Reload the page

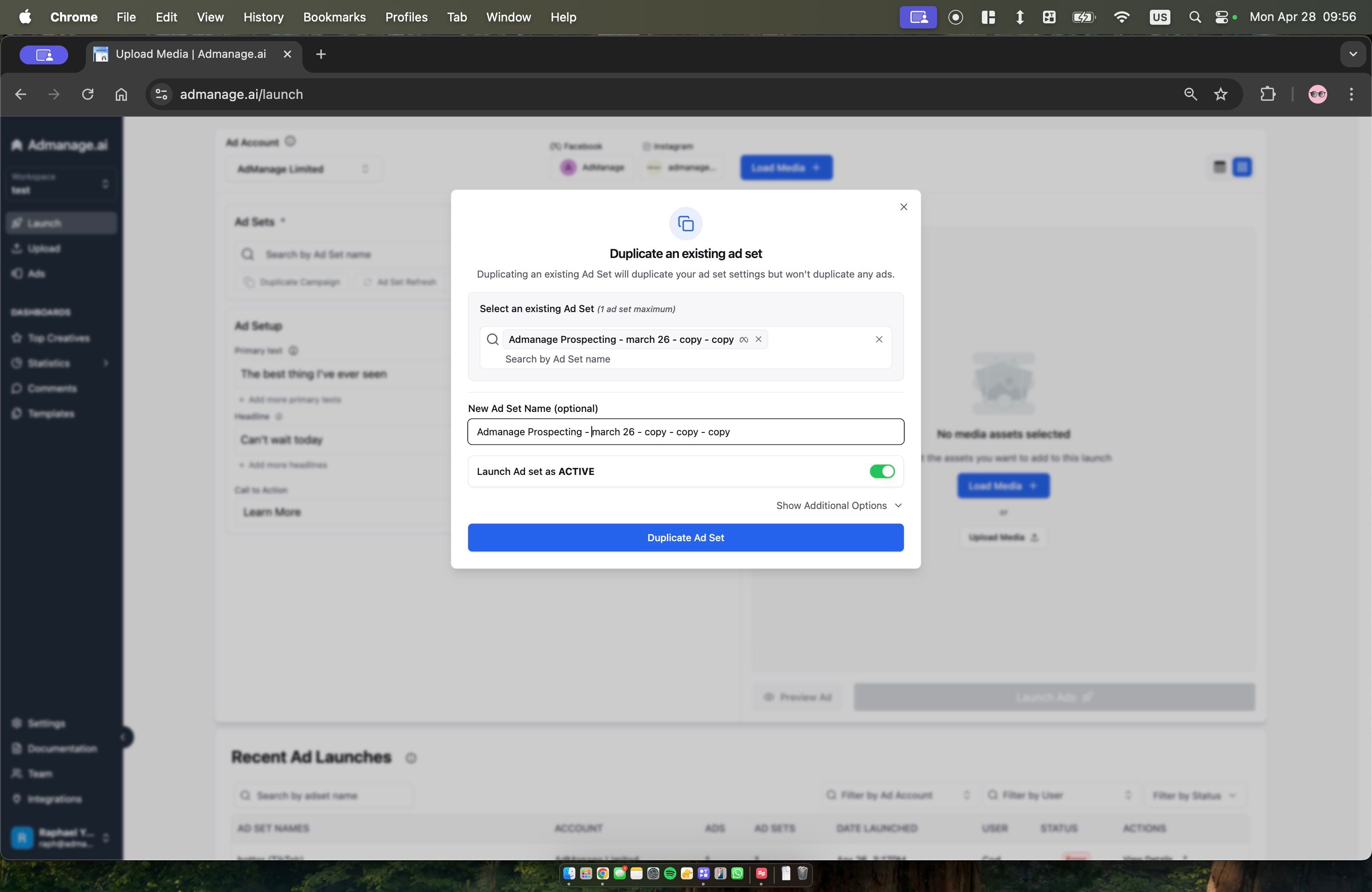(88, 94)
